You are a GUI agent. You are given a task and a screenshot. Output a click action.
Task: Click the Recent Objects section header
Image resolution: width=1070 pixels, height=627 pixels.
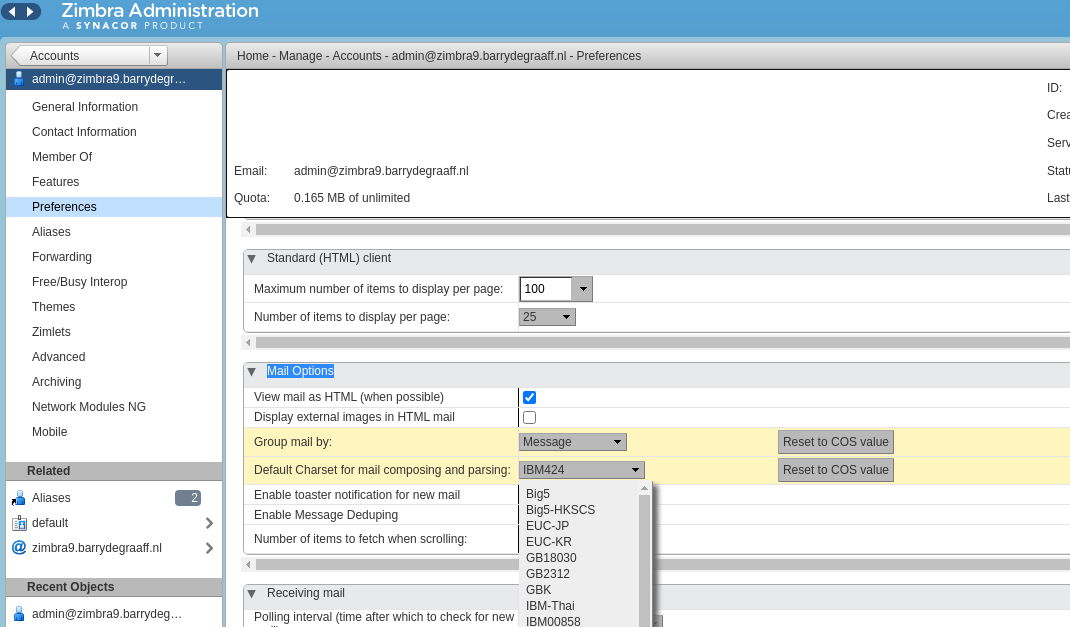[x=114, y=587]
